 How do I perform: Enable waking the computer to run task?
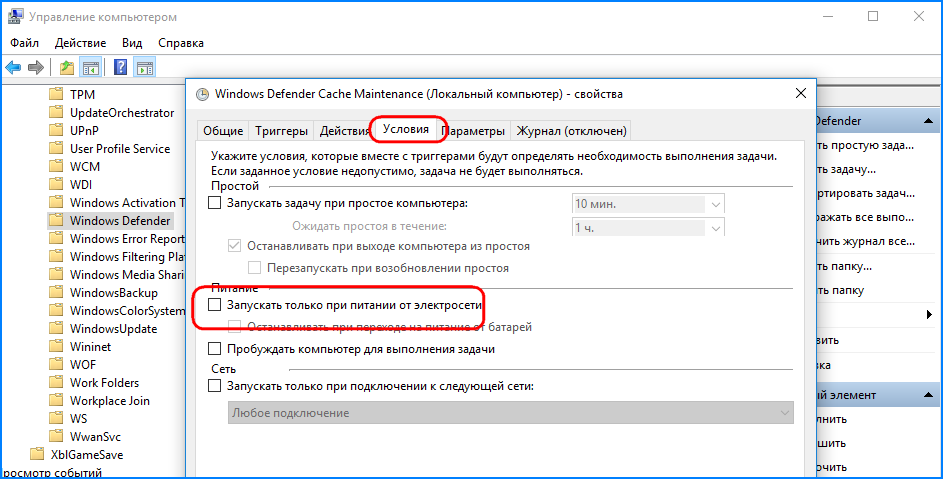pyautogui.click(x=215, y=350)
